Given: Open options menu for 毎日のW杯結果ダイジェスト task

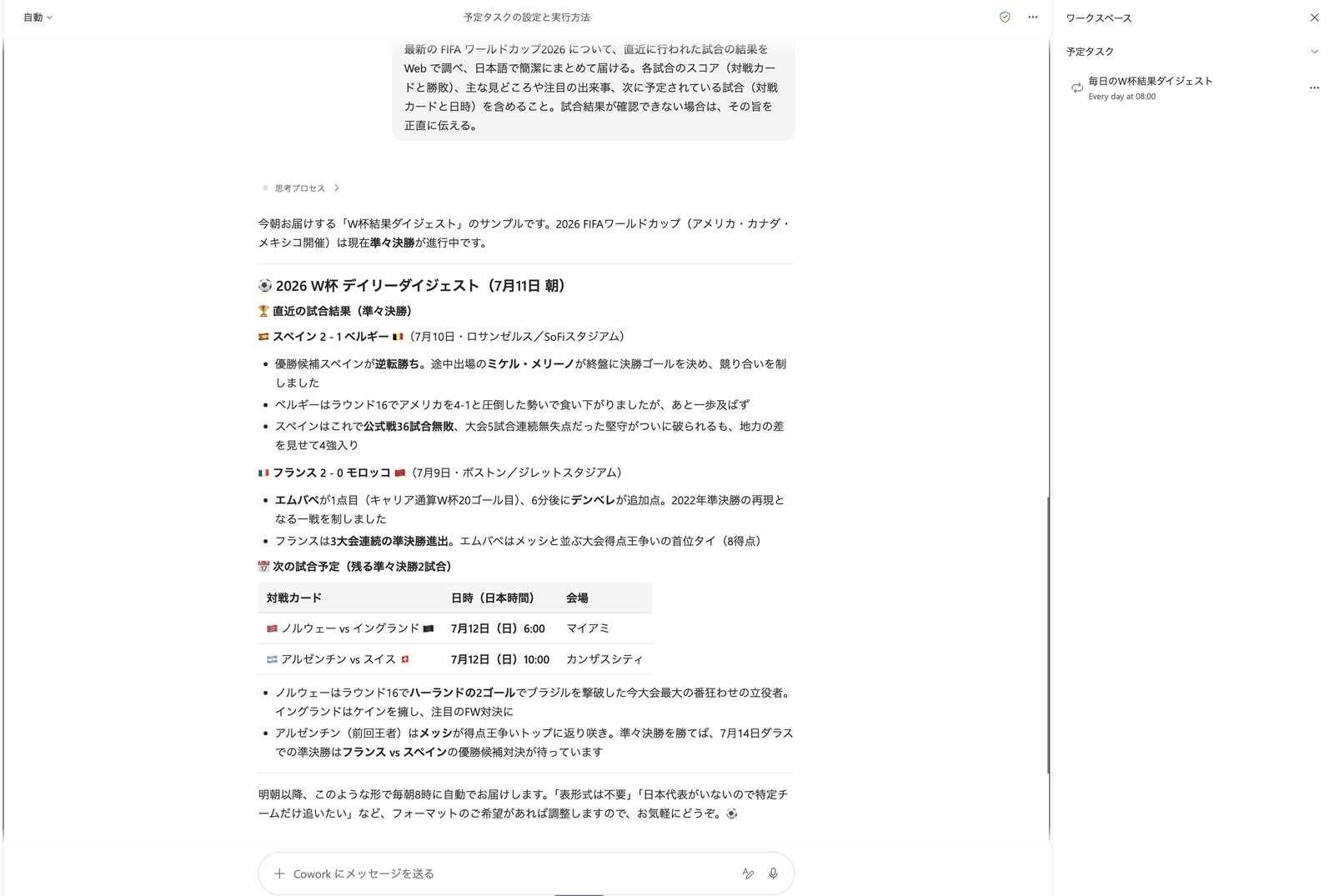Looking at the screenshot, I should (x=1314, y=88).
